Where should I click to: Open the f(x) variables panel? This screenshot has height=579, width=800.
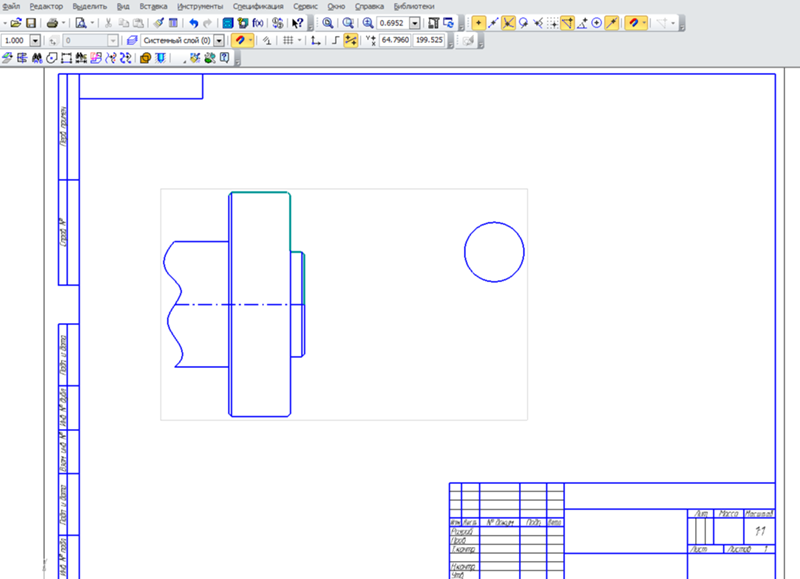(259, 22)
